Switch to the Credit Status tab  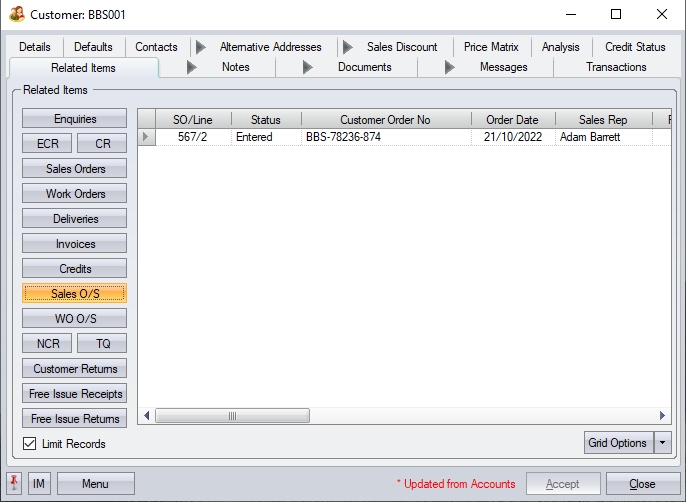635,47
